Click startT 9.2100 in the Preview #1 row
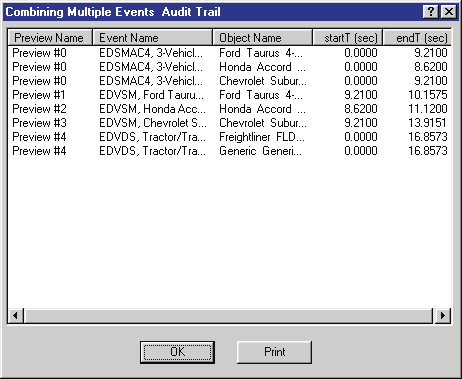The height and width of the screenshot is (379, 462). tap(361, 95)
